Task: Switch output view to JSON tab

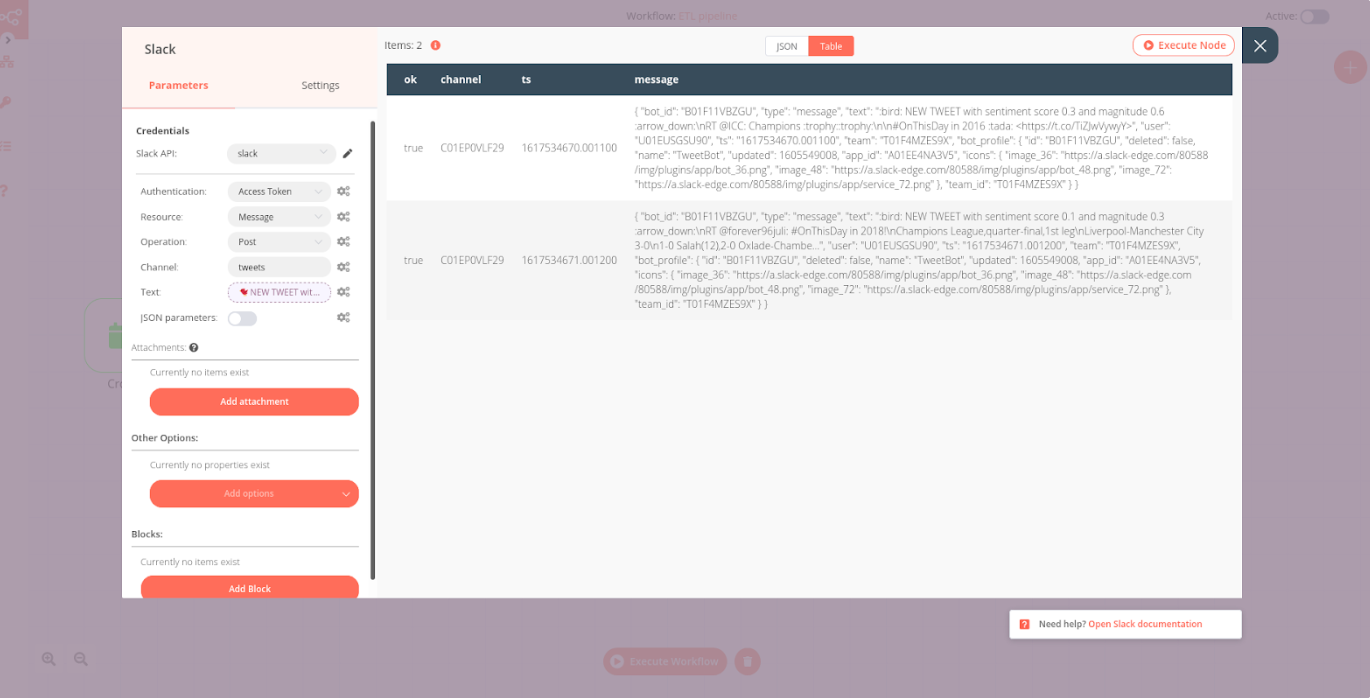Action: [786, 46]
